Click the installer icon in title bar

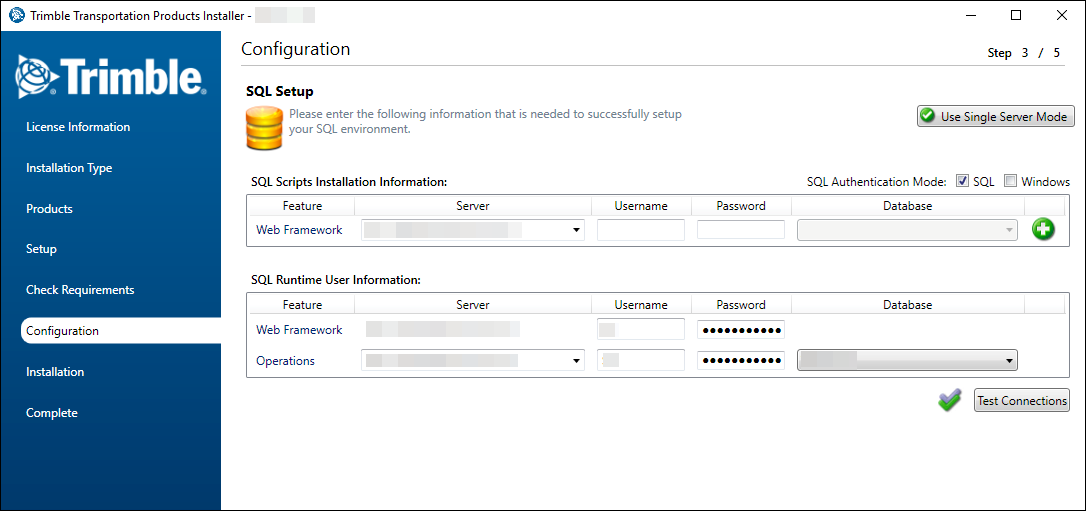pos(16,15)
